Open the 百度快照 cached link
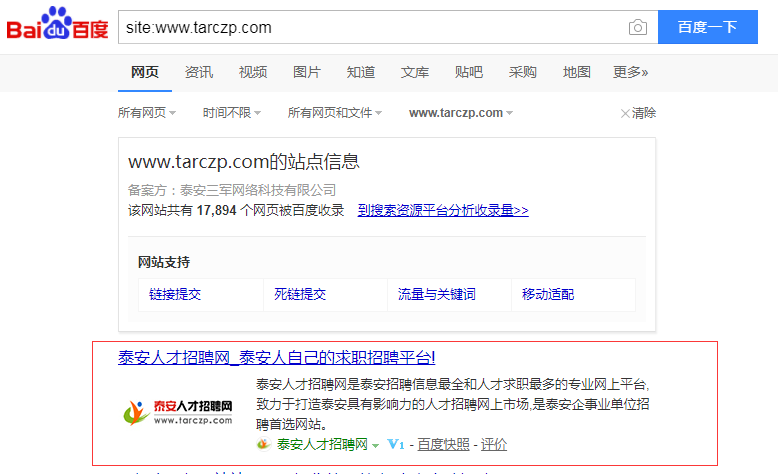 pos(443,444)
